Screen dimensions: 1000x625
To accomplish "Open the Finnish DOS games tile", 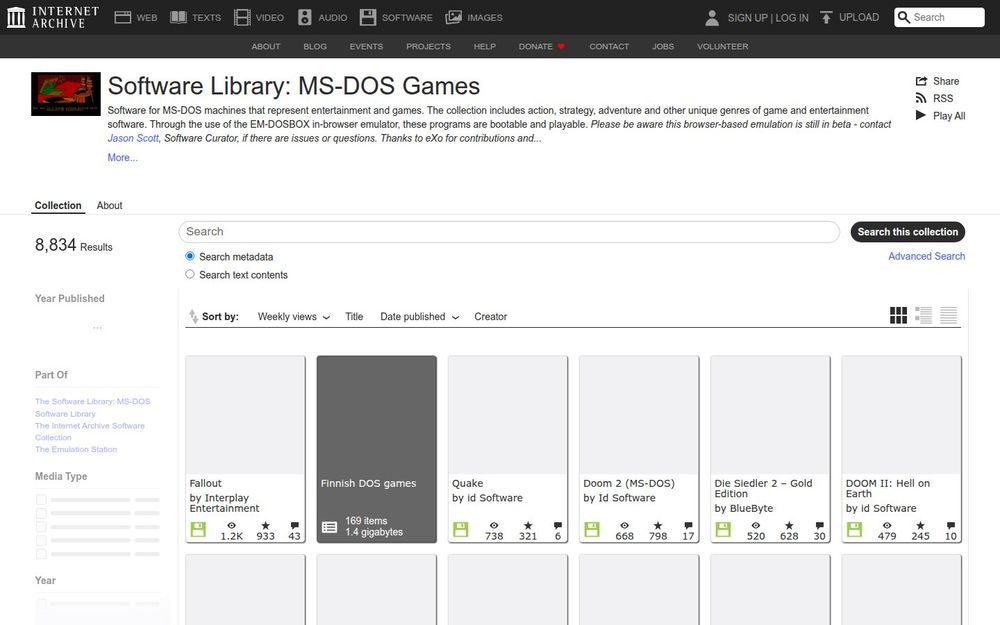I will [377, 449].
